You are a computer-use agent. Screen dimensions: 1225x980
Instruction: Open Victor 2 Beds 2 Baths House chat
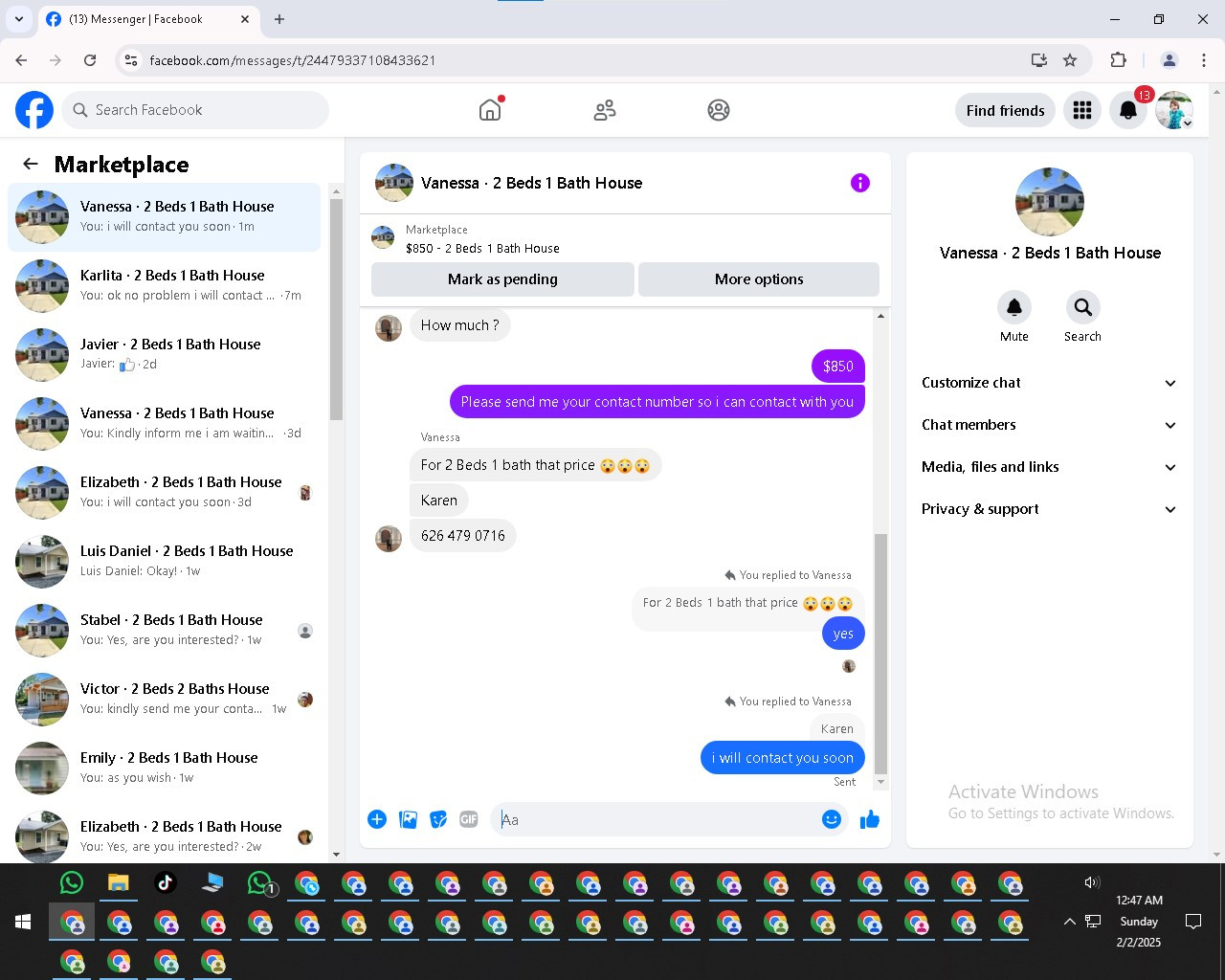[x=164, y=700]
